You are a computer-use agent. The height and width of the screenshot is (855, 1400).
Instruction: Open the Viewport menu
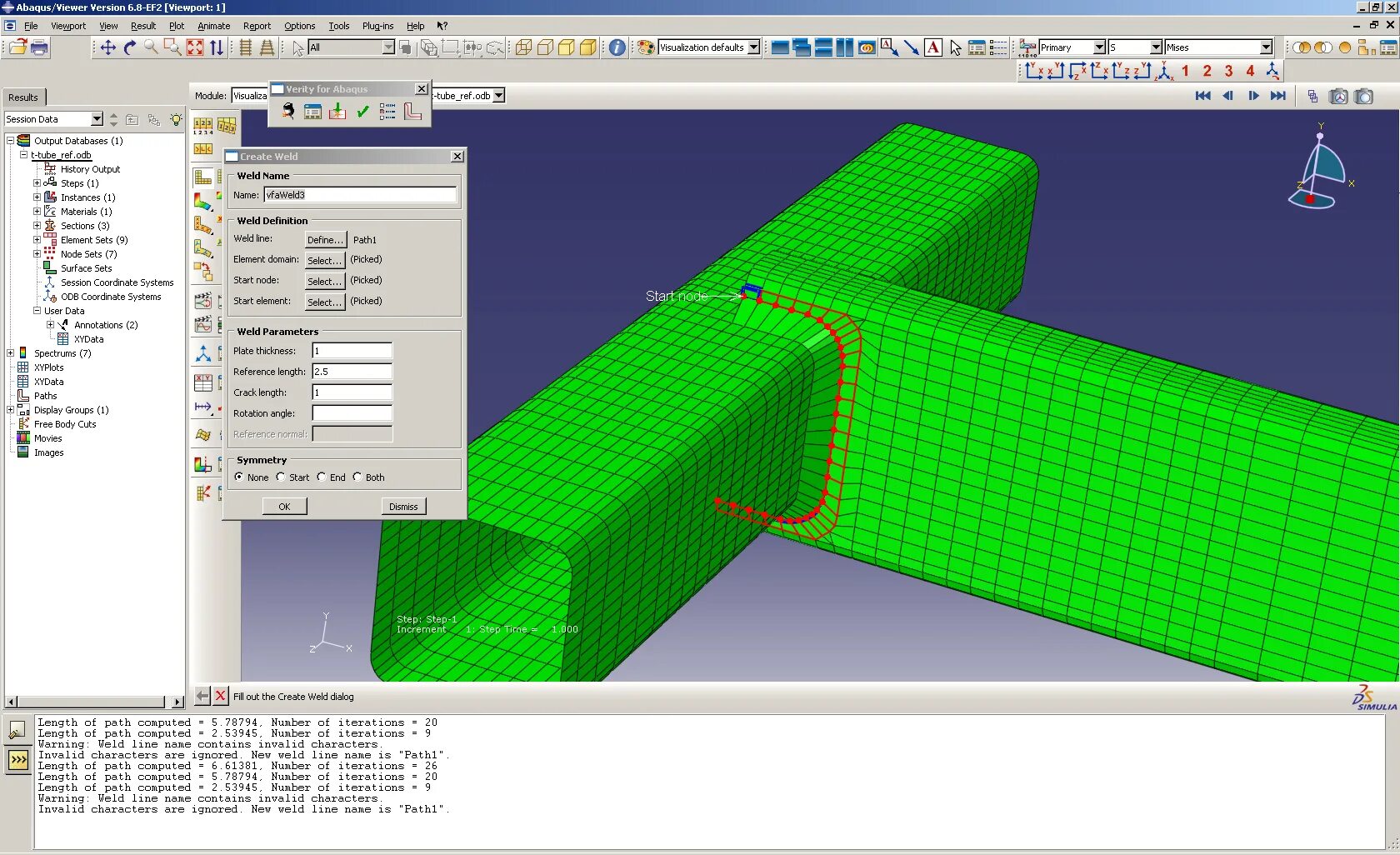[68, 26]
